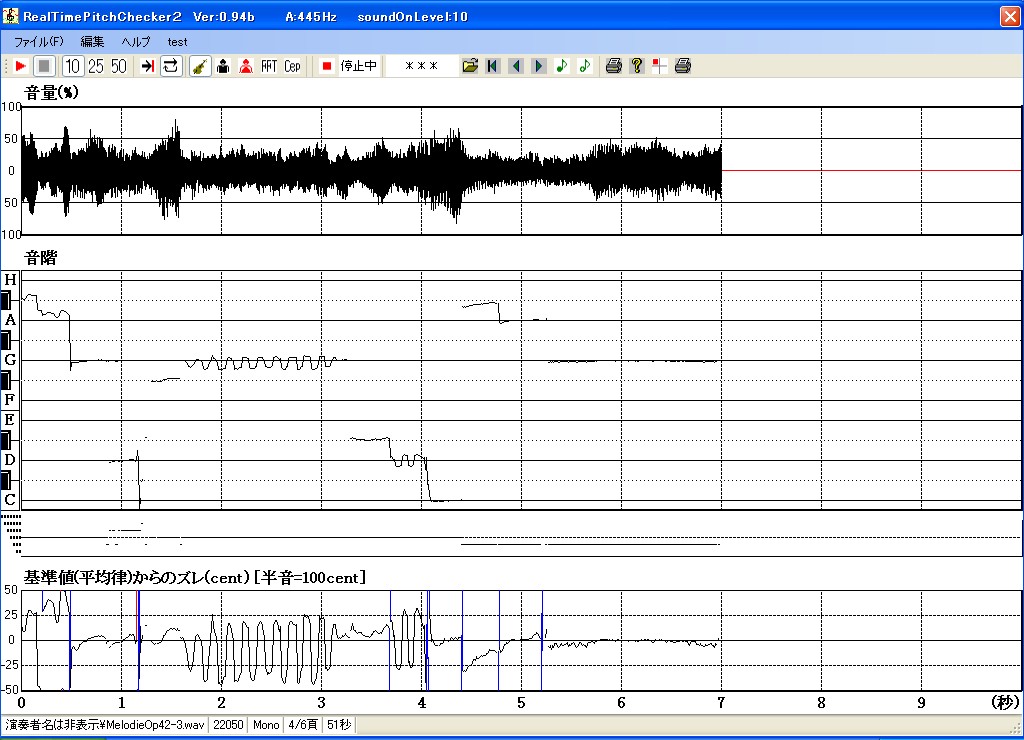Click the 音階 pitch graph title

[40, 258]
